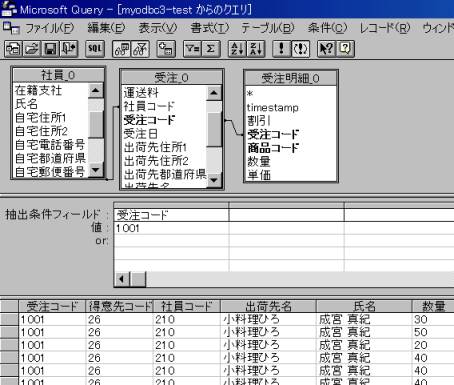Click the New Query toolbar icon

tap(13, 49)
